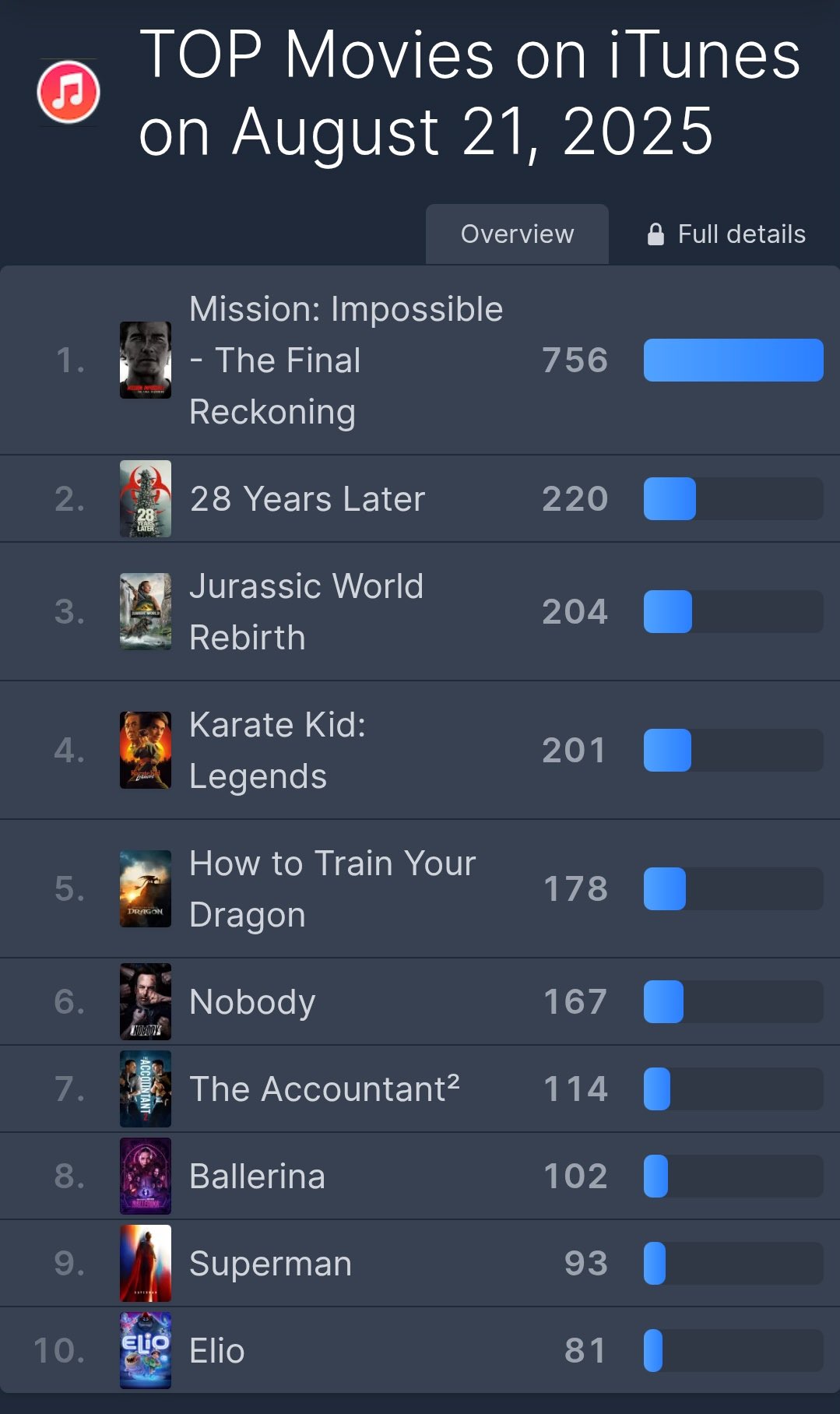Open the 28 Years Later title link

pyautogui.click(x=308, y=499)
